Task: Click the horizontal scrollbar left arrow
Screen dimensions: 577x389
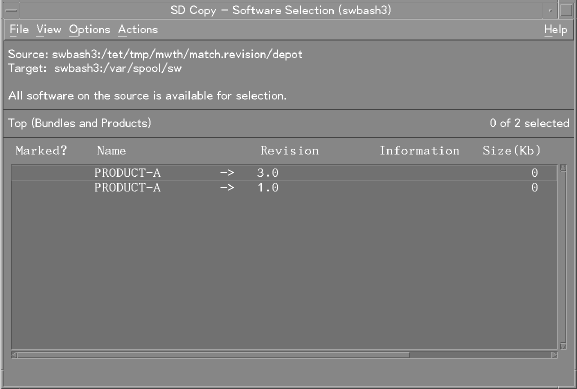Action: coord(14,355)
